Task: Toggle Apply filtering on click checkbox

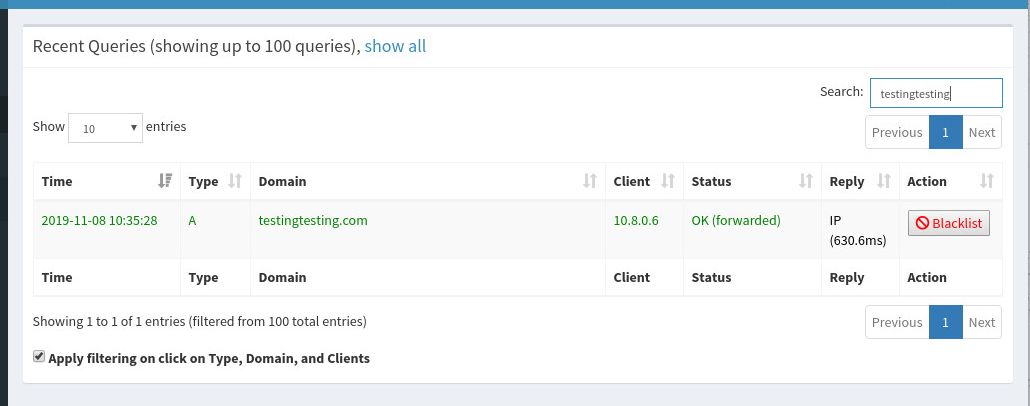Action: click(39, 357)
